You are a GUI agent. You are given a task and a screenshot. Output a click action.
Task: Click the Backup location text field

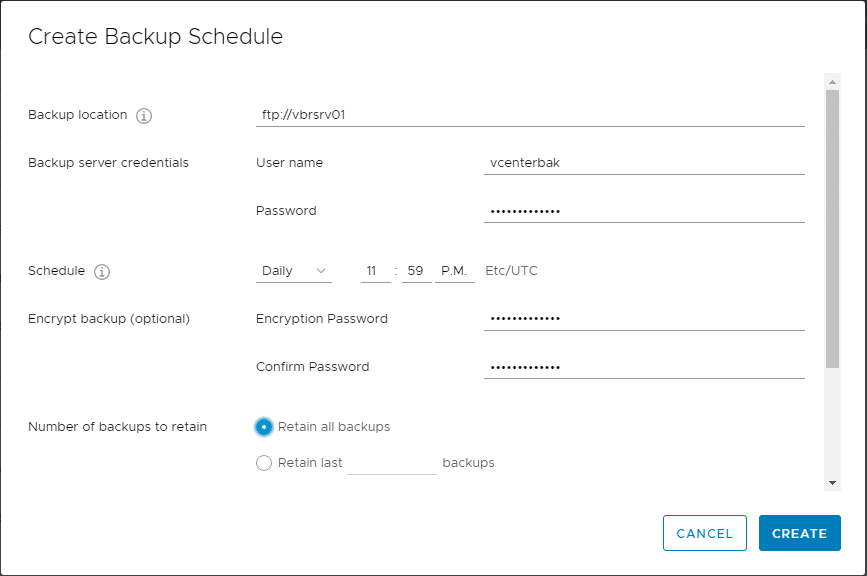[530, 115]
